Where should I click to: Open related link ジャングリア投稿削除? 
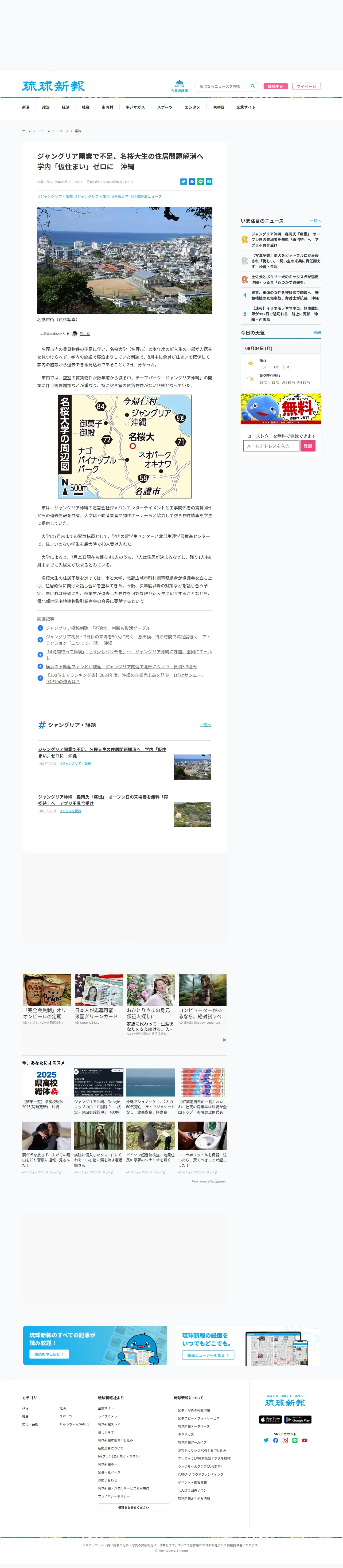point(98,628)
